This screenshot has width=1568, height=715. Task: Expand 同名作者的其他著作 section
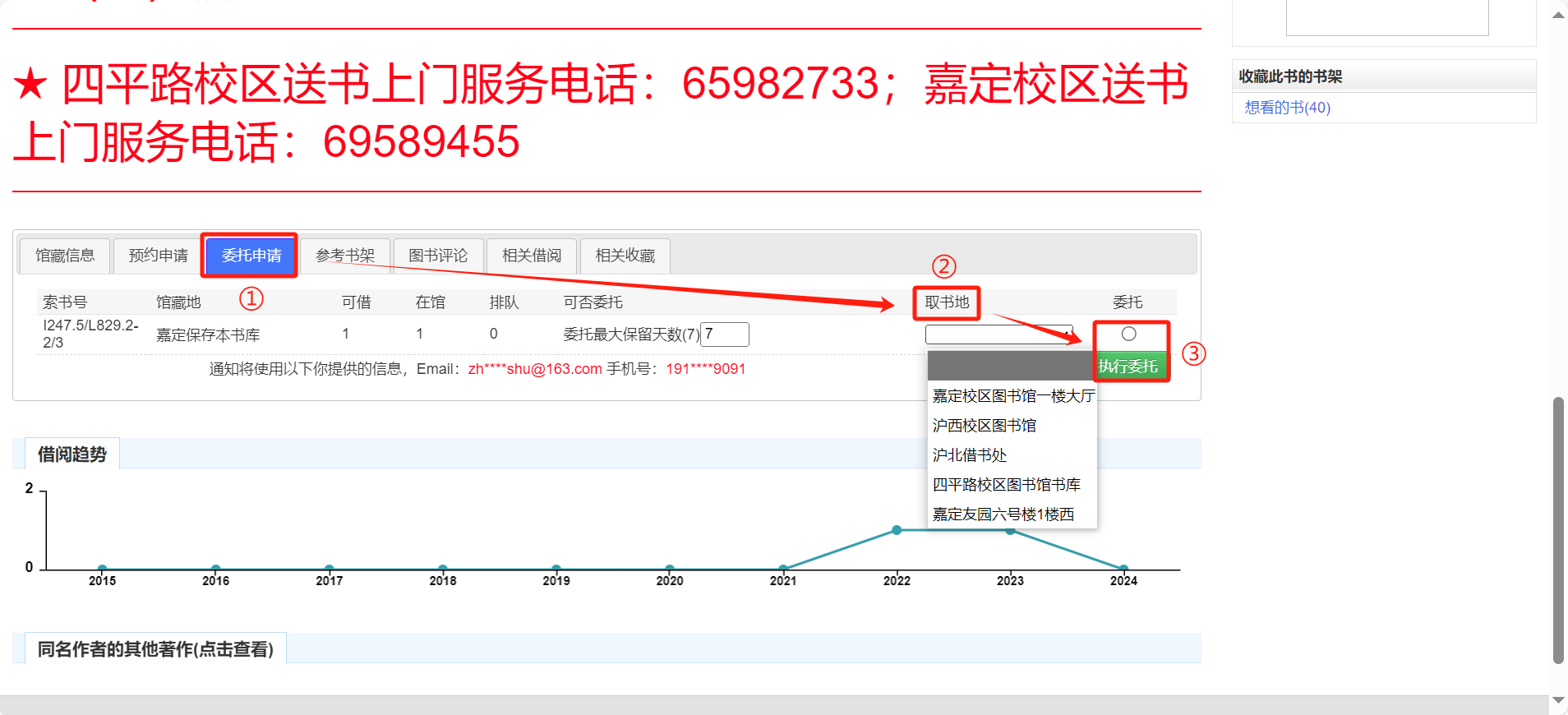tap(155, 649)
